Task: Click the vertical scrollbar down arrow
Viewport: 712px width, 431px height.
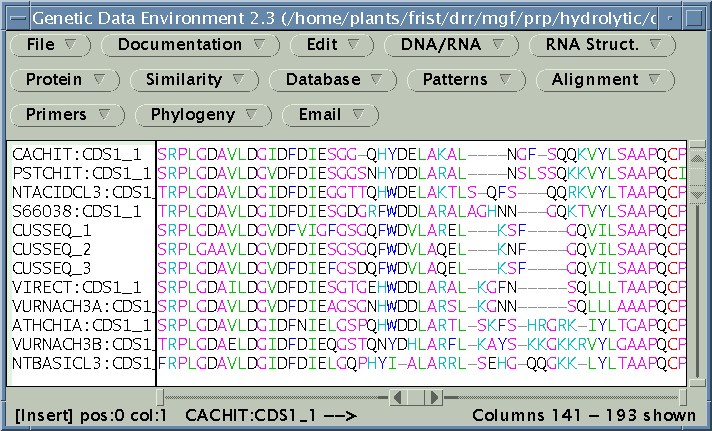Action: click(x=697, y=194)
